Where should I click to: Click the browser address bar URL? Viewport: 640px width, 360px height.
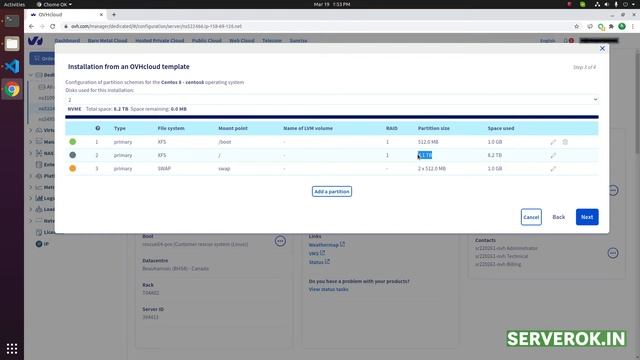156,26
